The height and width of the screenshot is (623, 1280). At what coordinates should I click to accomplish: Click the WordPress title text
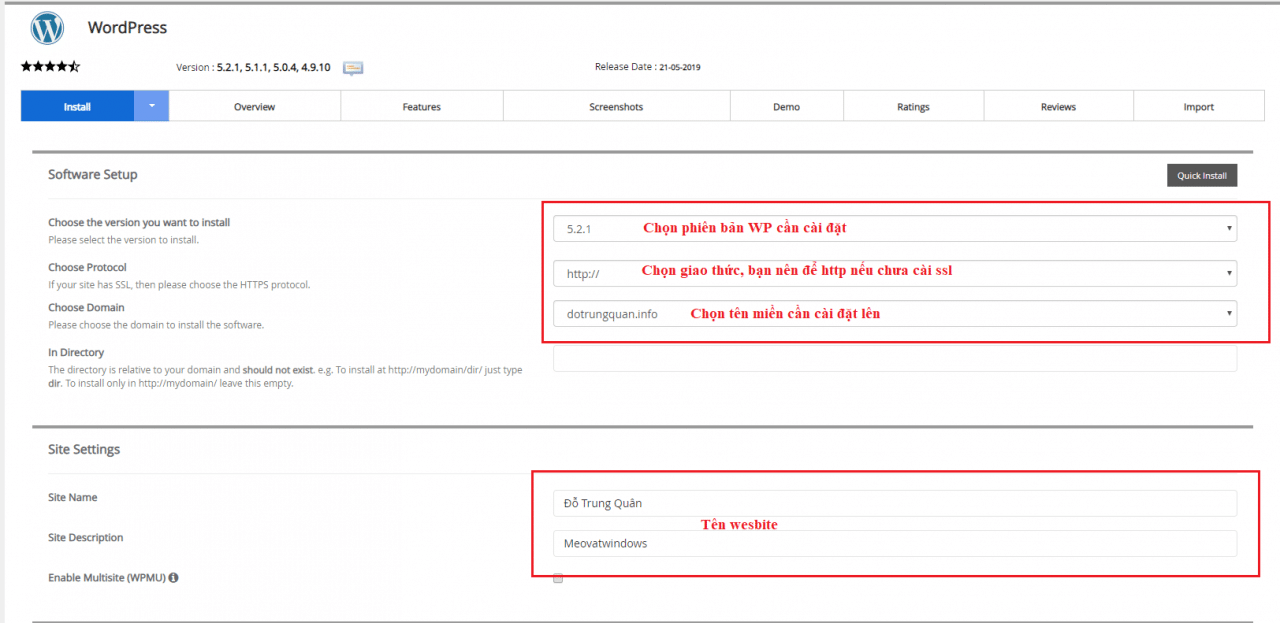tap(128, 27)
